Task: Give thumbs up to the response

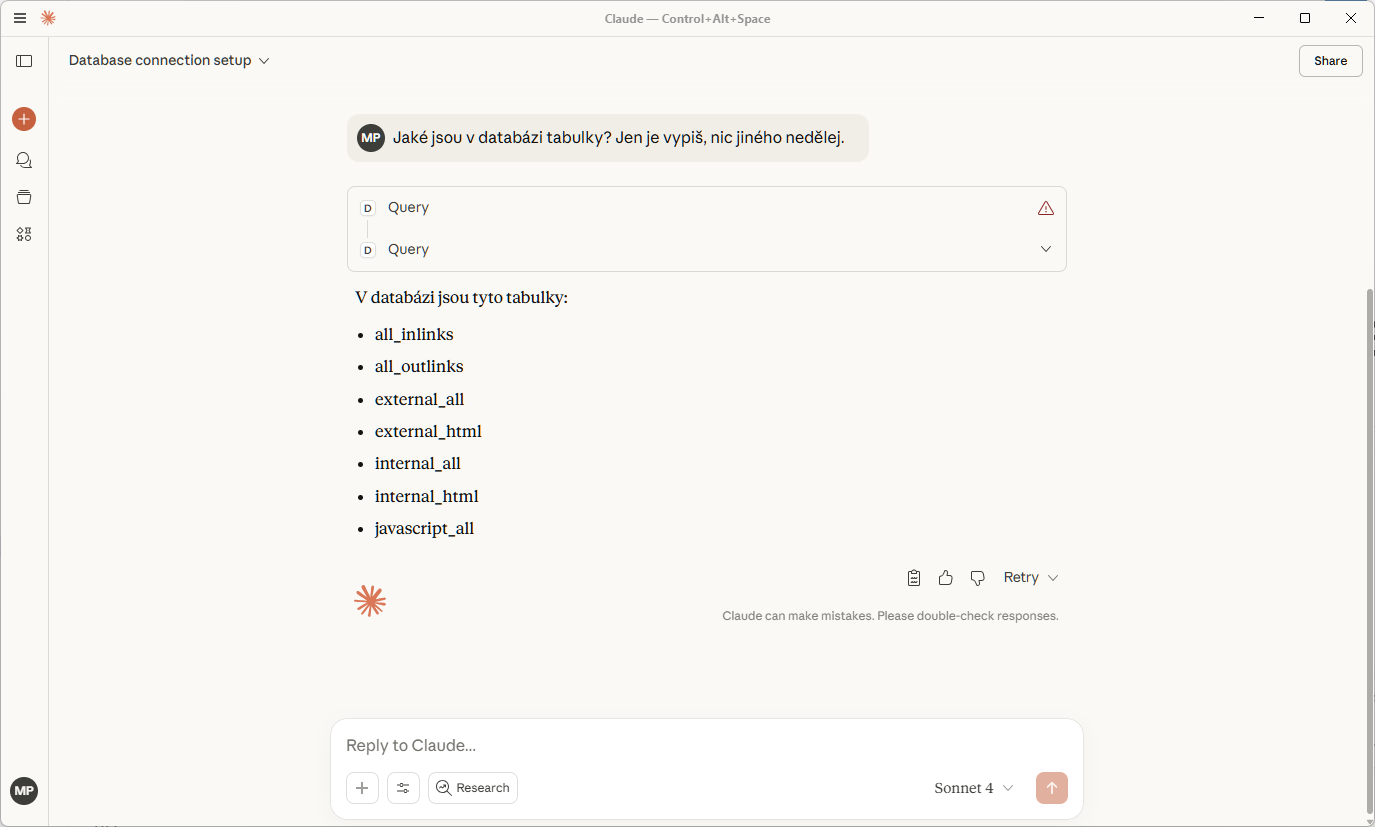Action: click(946, 578)
